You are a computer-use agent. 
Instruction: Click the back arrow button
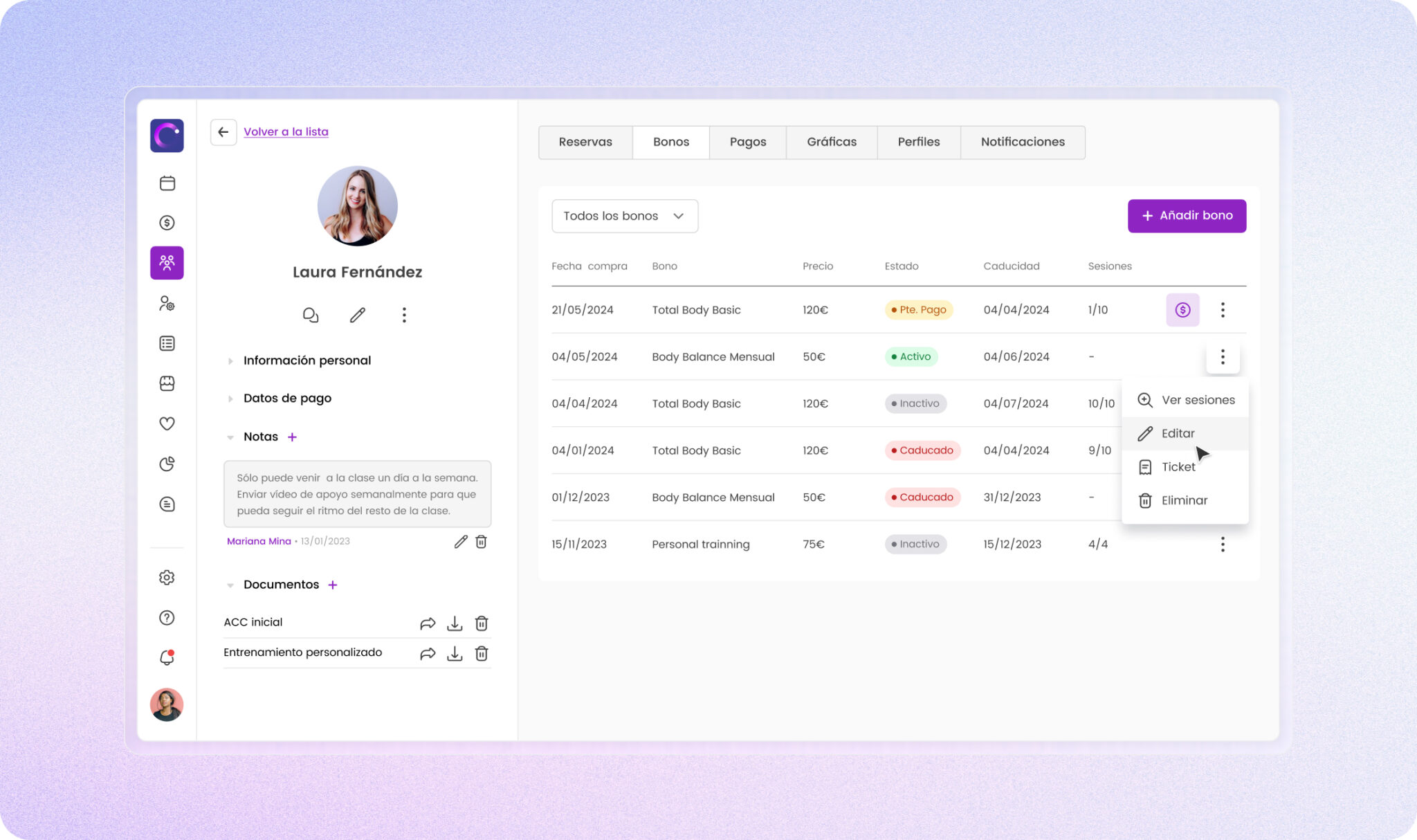click(x=223, y=132)
